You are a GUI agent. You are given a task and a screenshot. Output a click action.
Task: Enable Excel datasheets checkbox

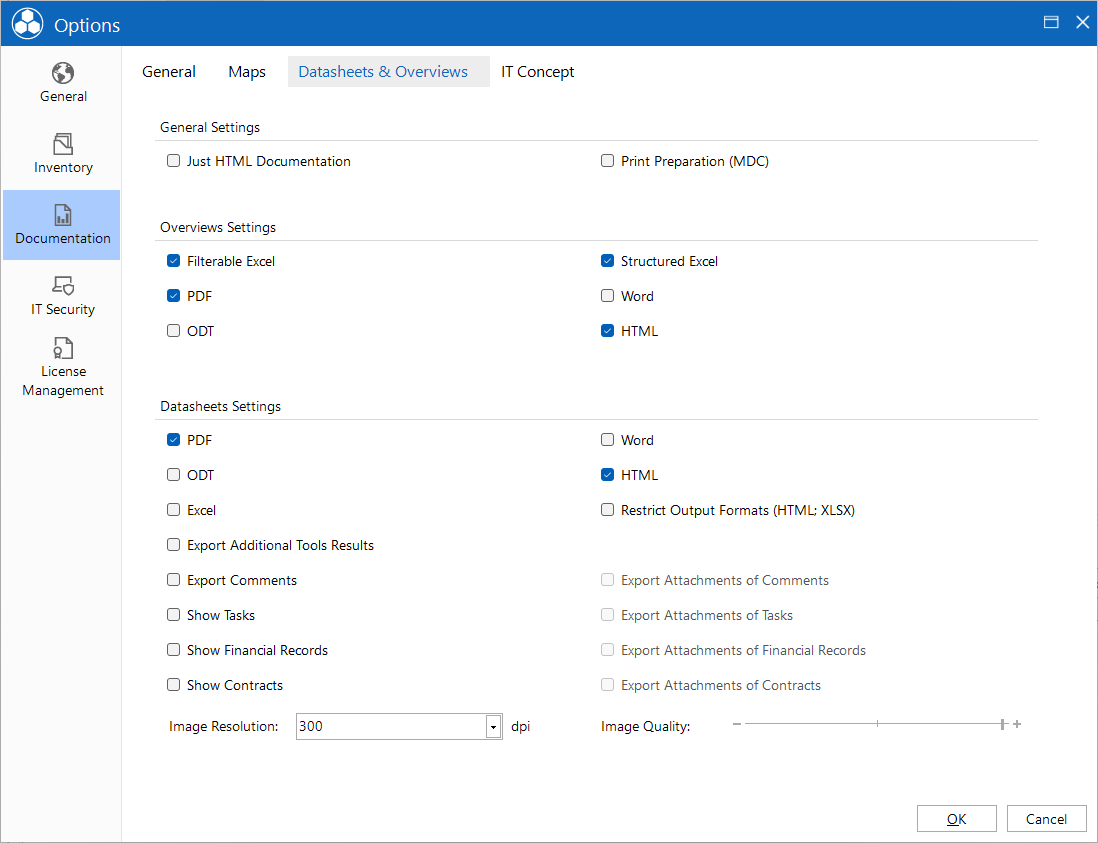[174, 510]
